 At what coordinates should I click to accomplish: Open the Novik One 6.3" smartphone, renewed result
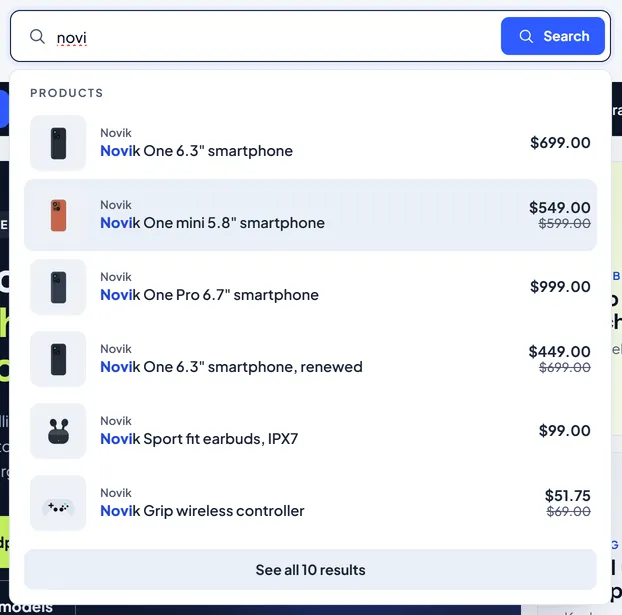click(x=310, y=359)
